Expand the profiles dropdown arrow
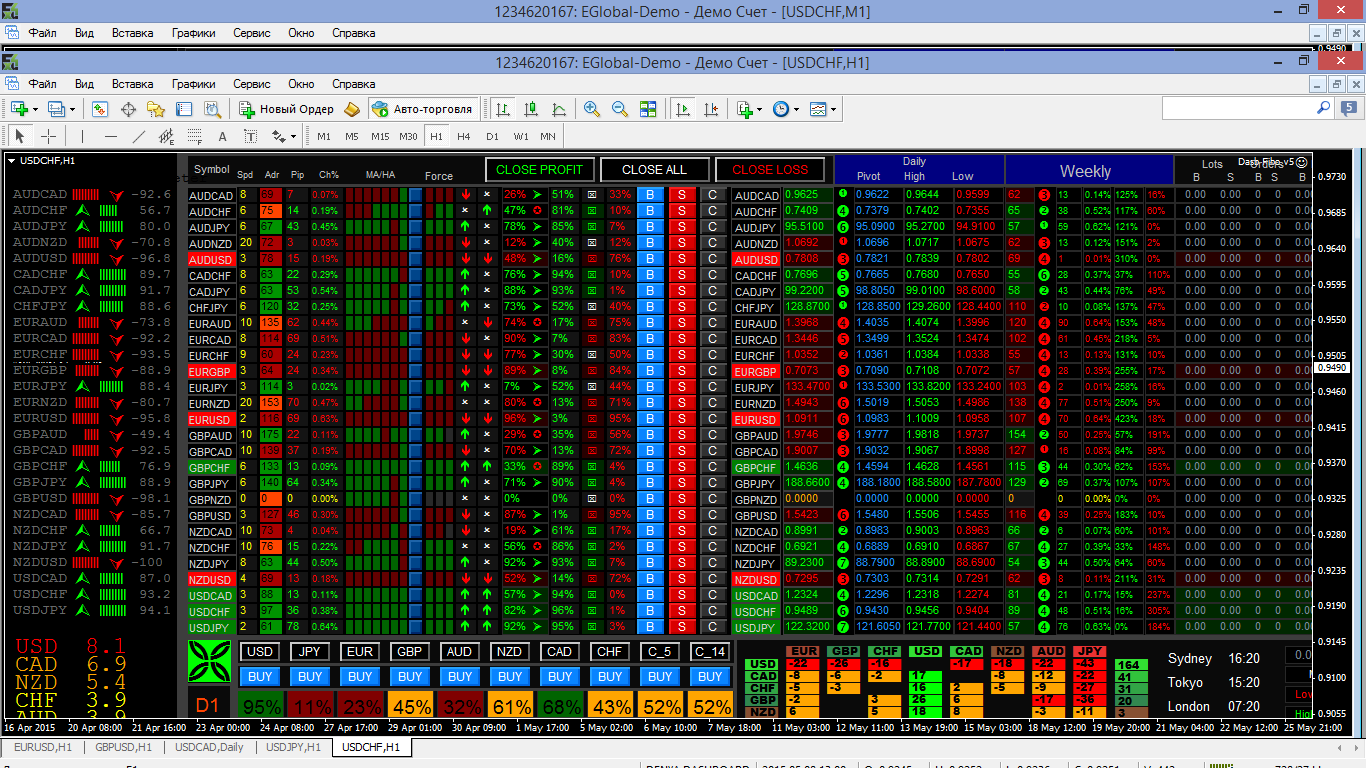Image resolution: width=1366 pixels, height=768 pixels. [x=72, y=109]
